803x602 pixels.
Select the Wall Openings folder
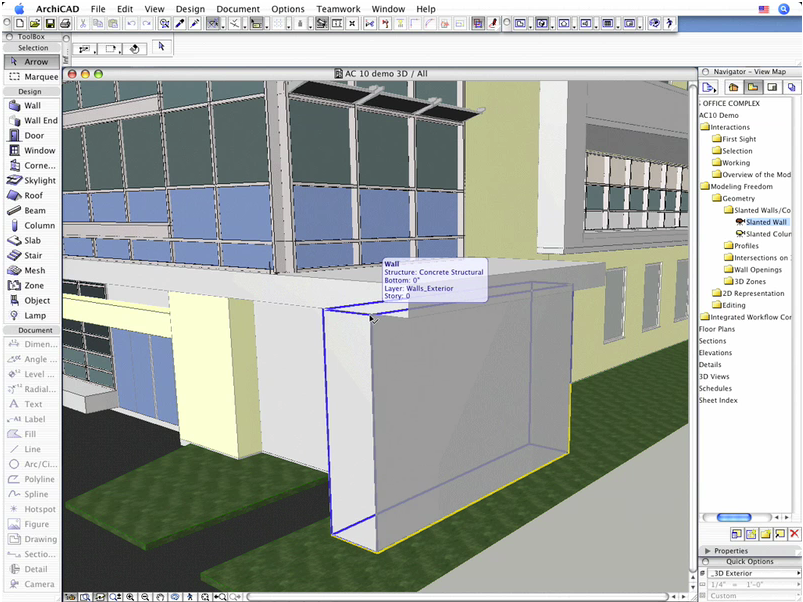point(757,269)
